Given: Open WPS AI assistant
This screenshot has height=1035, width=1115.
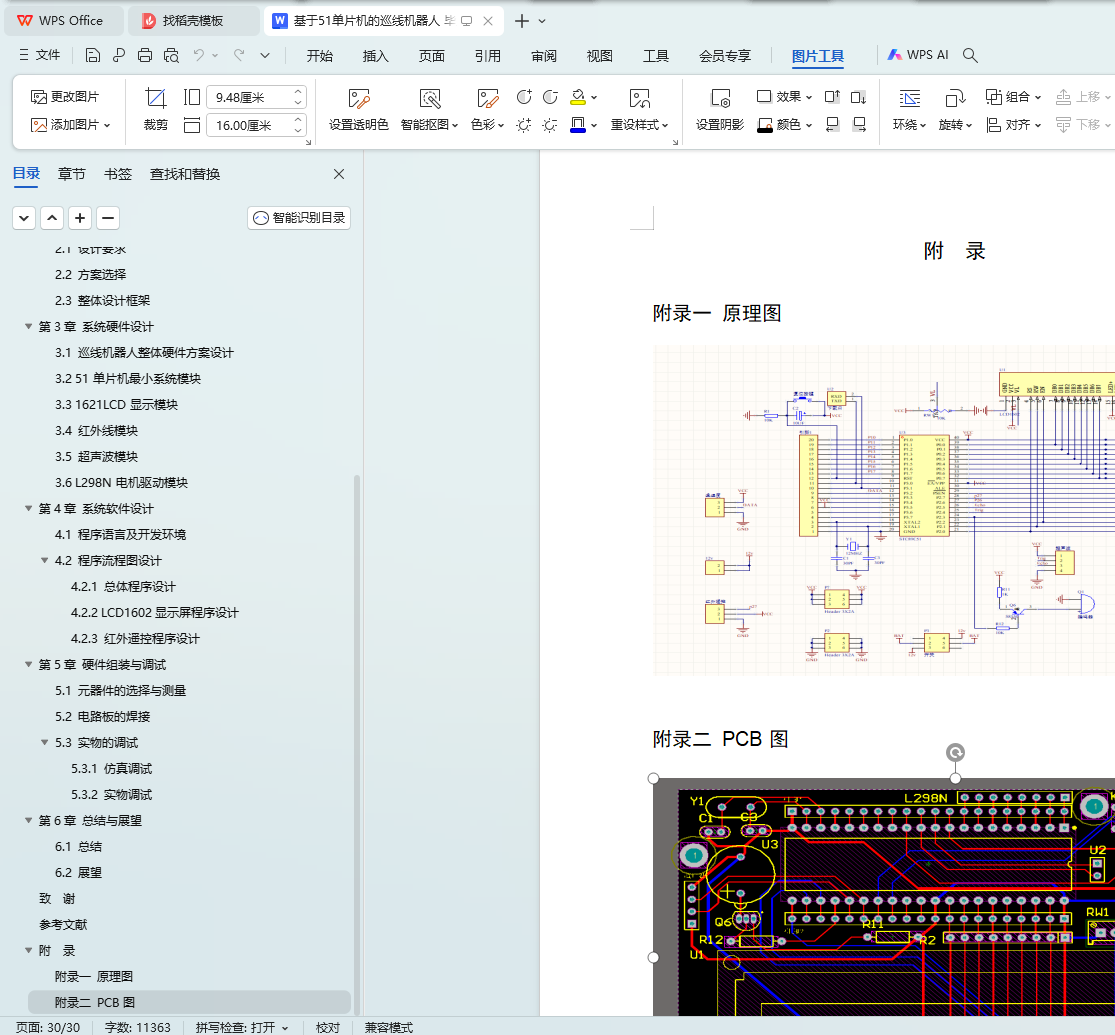Looking at the screenshot, I should (918, 55).
